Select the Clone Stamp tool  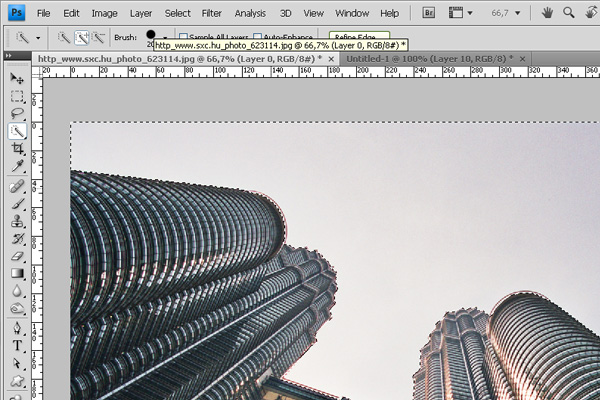pos(17,221)
